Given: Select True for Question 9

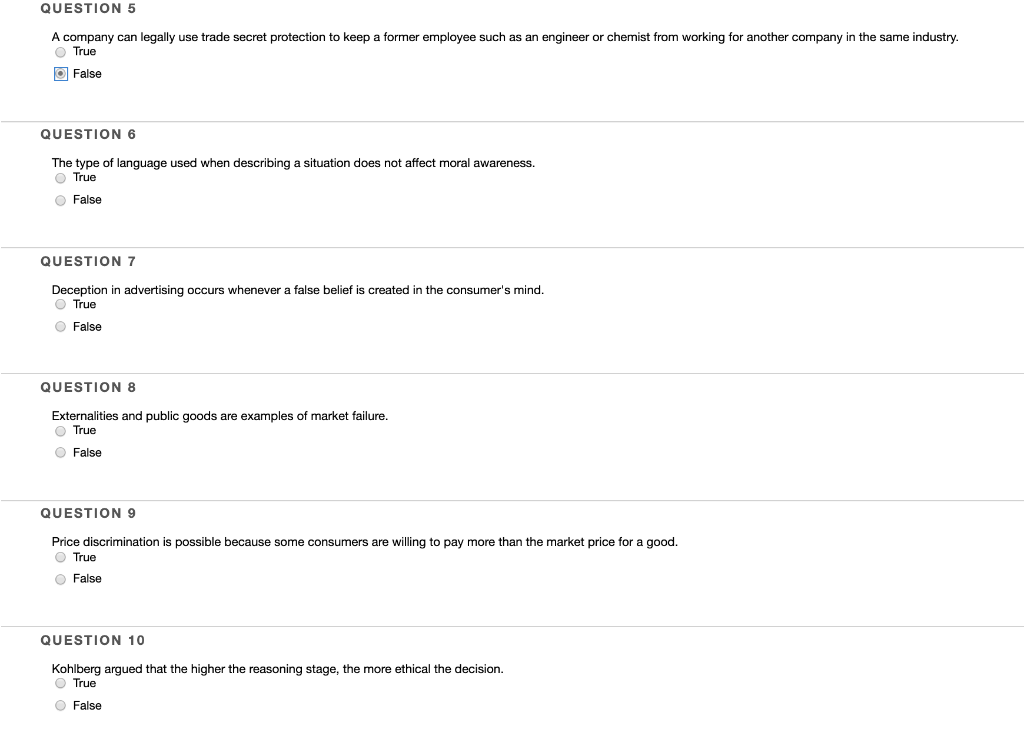Looking at the screenshot, I should [60, 557].
